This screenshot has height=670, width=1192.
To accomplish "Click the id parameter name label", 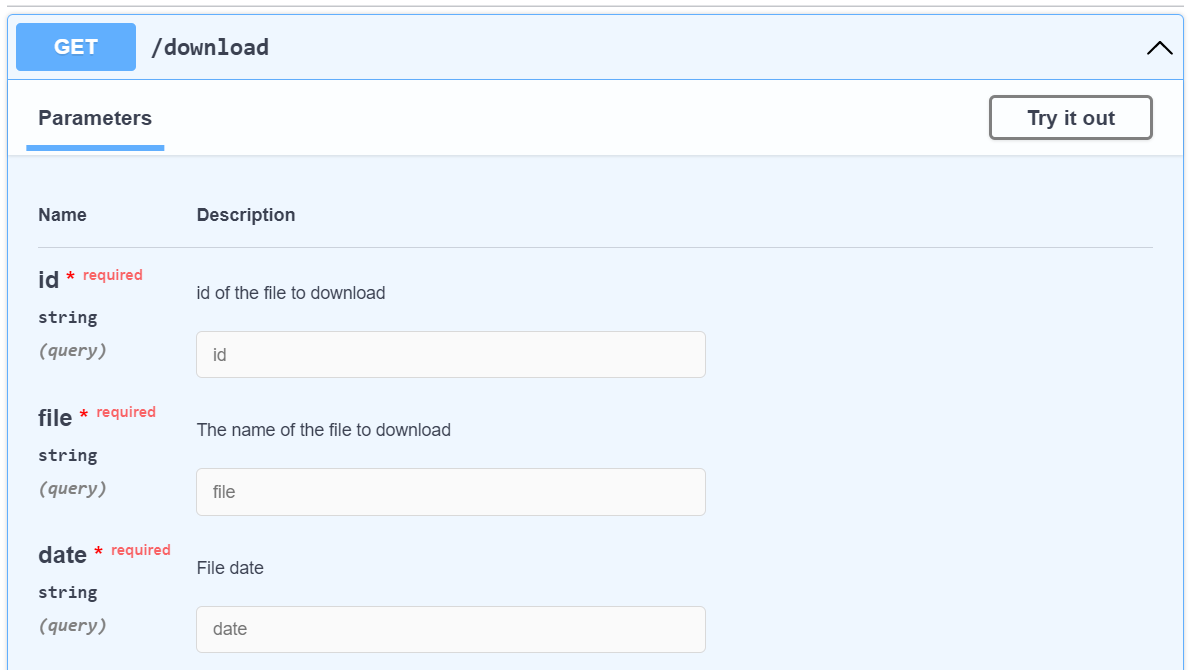I will [49, 281].
